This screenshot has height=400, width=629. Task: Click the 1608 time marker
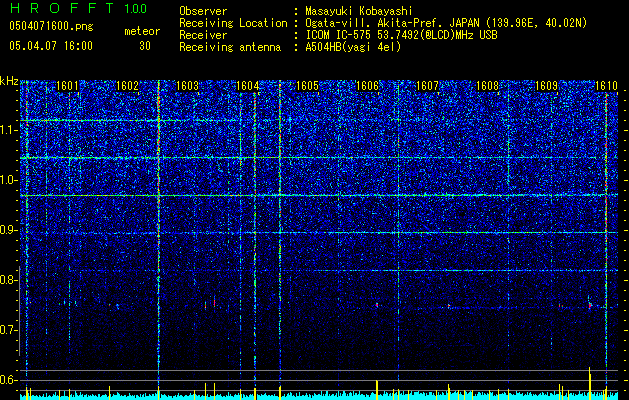click(x=487, y=86)
